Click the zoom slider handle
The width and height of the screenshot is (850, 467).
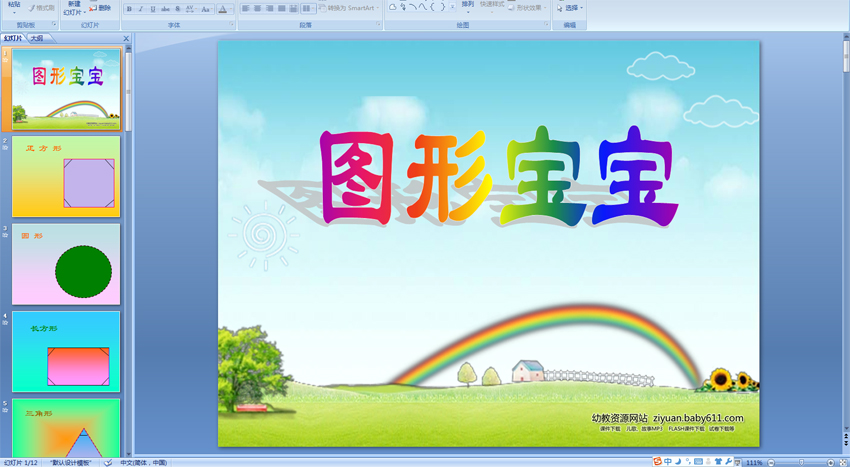(802, 462)
